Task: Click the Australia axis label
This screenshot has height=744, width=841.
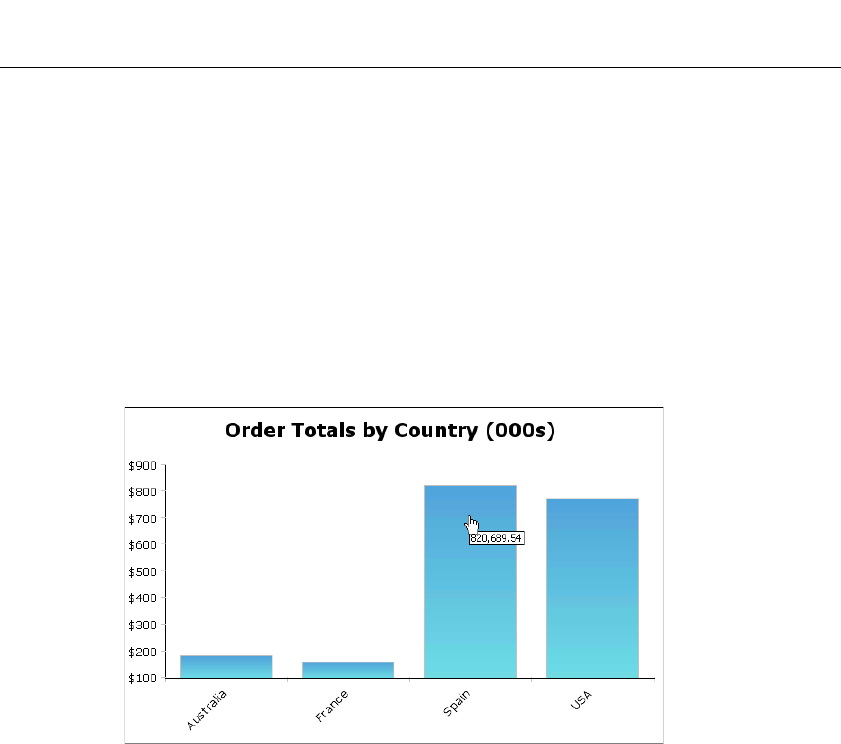Action: pyautogui.click(x=206, y=710)
